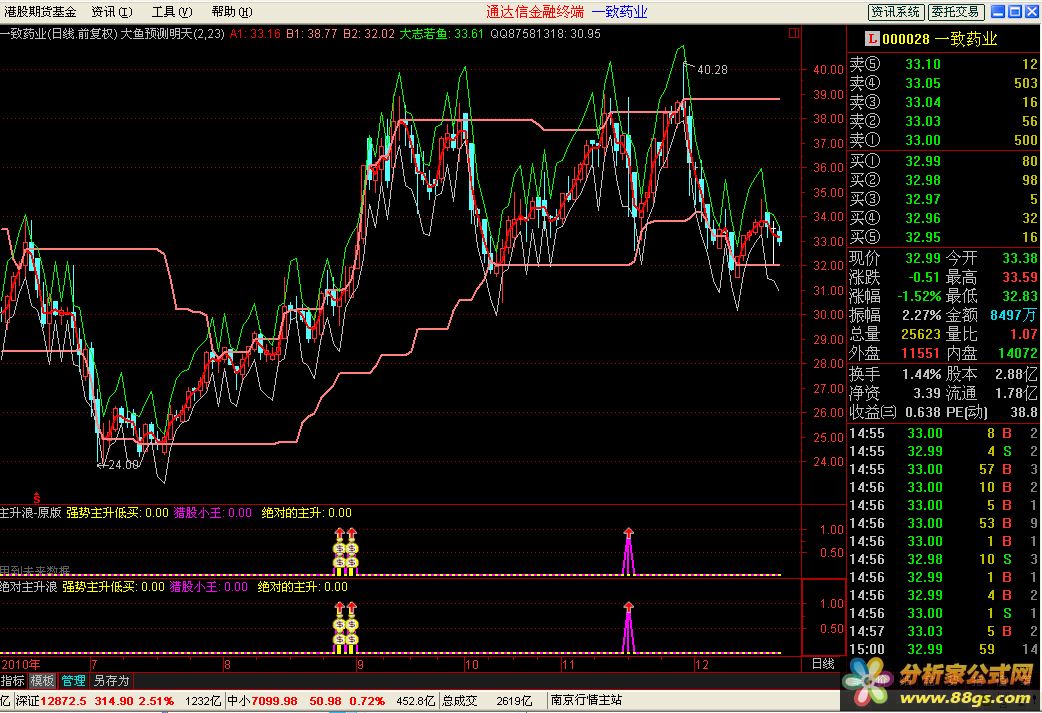Switch to the 模板 tab
Screen dimensions: 1042x713
pyautogui.click(x=43, y=680)
